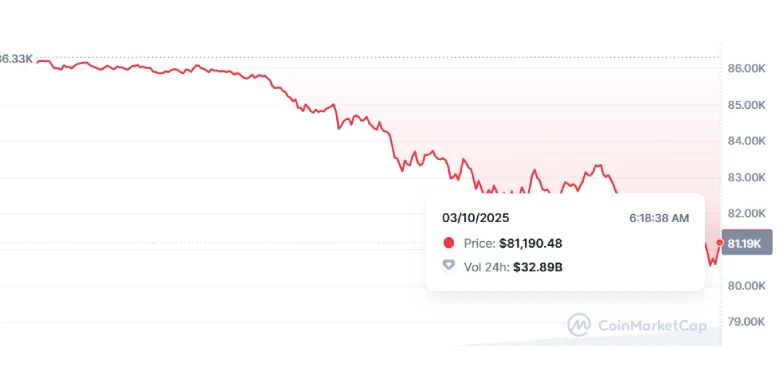The height and width of the screenshot is (388, 783).
Task: Click the CoinMarketCap logo watermark icon
Action: pyautogui.click(x=579, y=325)
